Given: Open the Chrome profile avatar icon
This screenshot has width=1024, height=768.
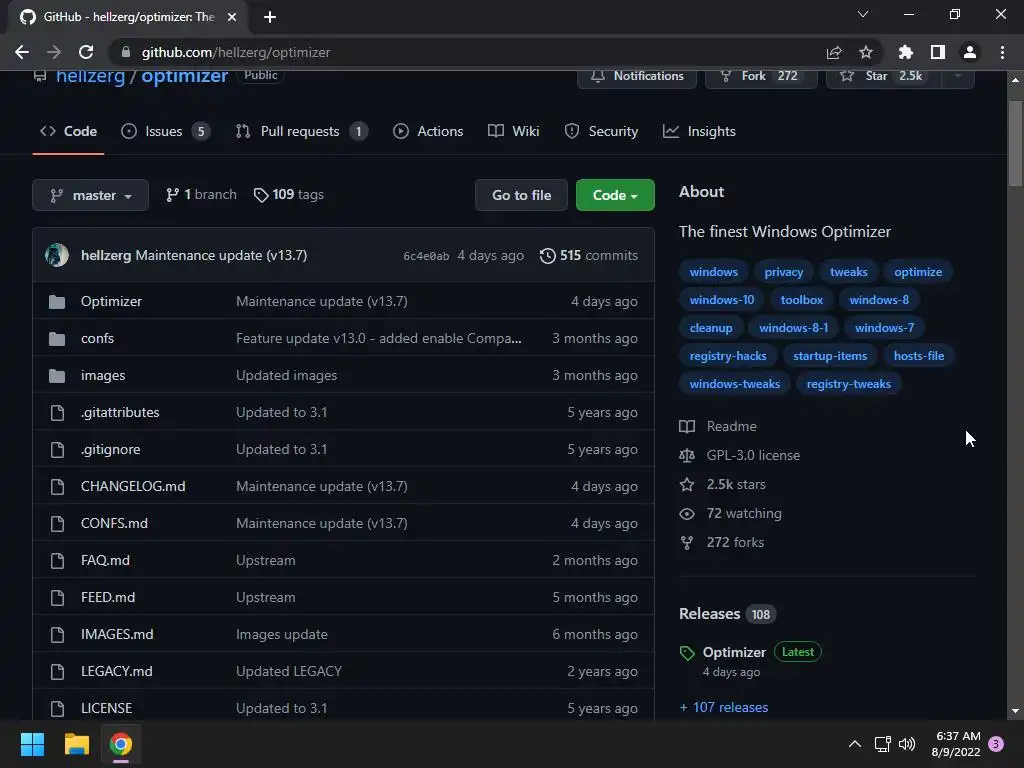Looking at the screenshot, I should click(970, 52).
